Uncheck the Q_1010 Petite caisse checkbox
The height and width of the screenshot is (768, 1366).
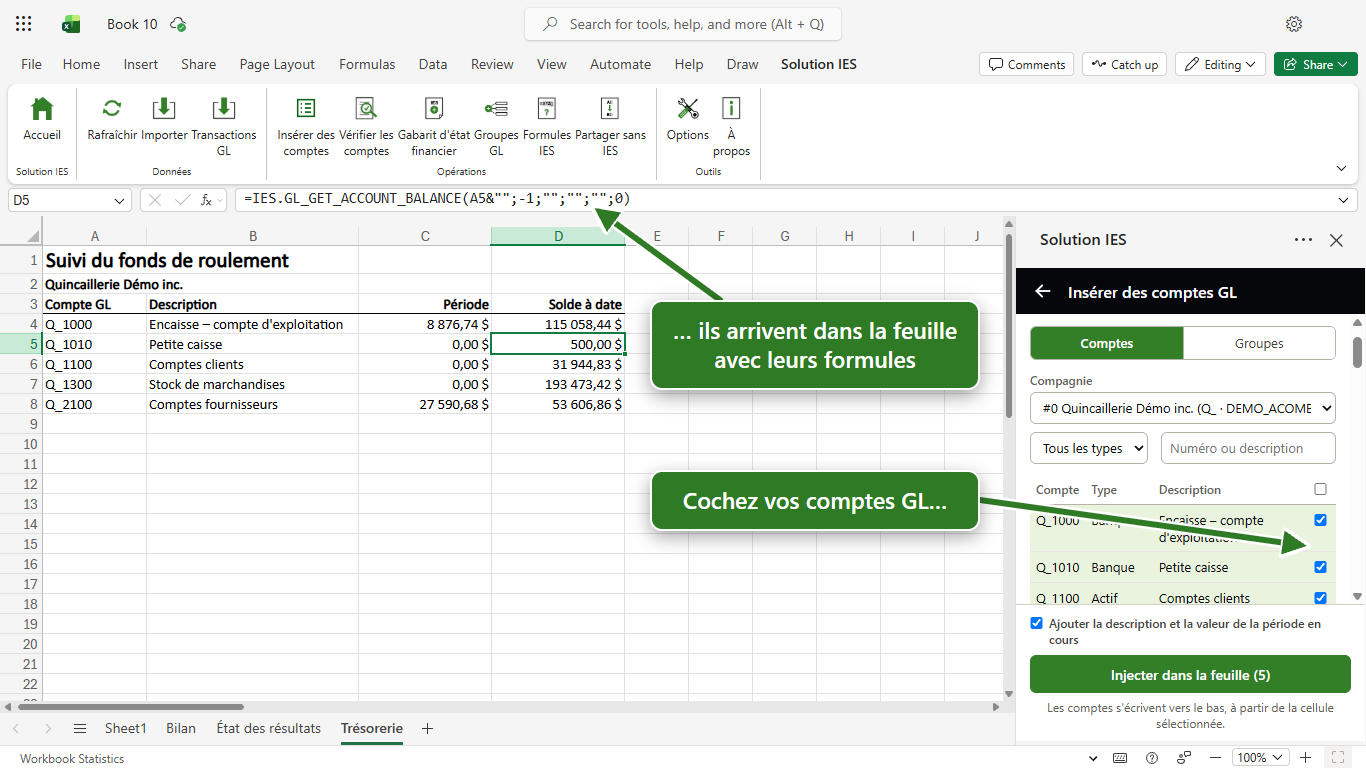[x=1320, y=567]
